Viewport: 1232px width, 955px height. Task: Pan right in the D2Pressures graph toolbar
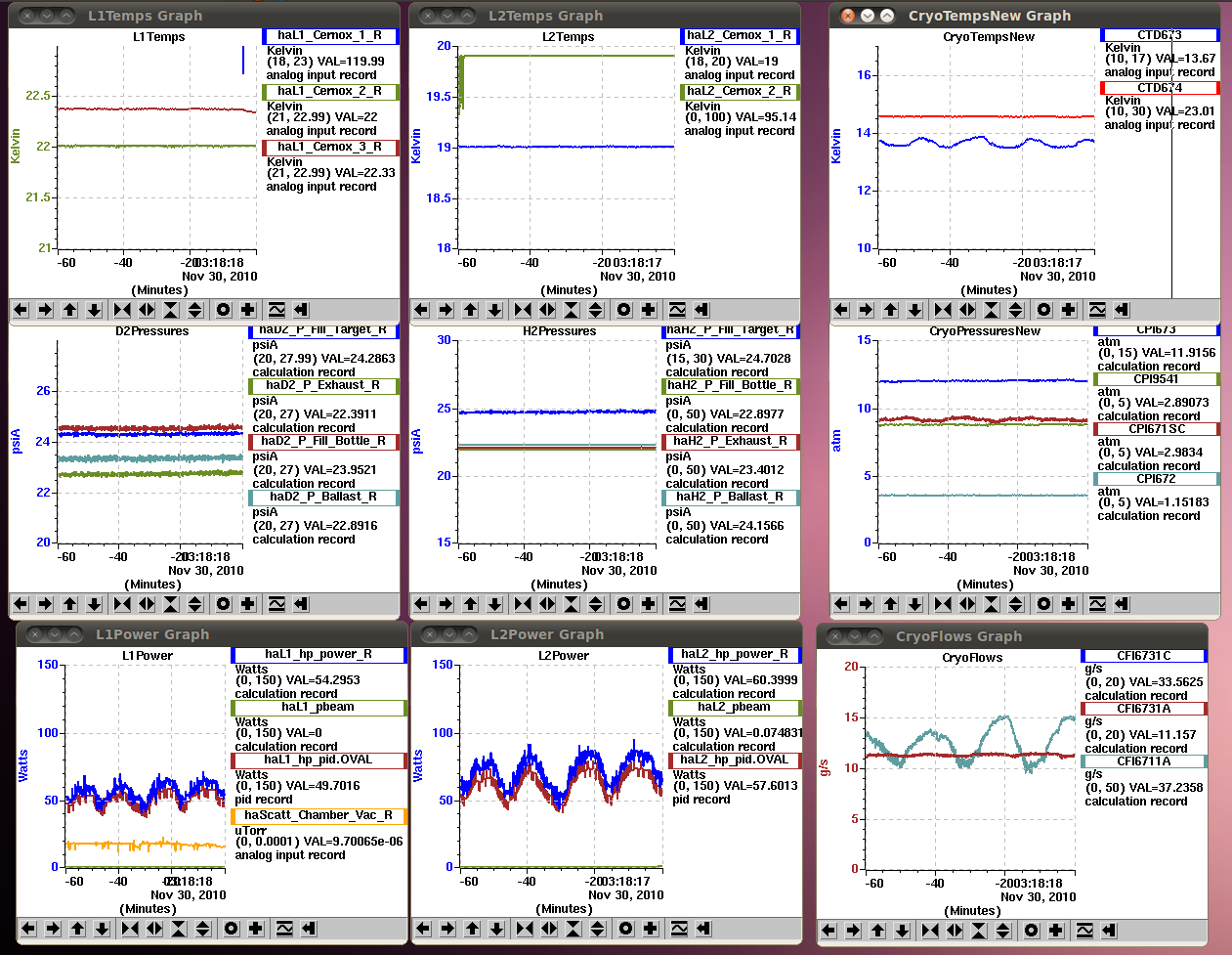coord(45,604)
